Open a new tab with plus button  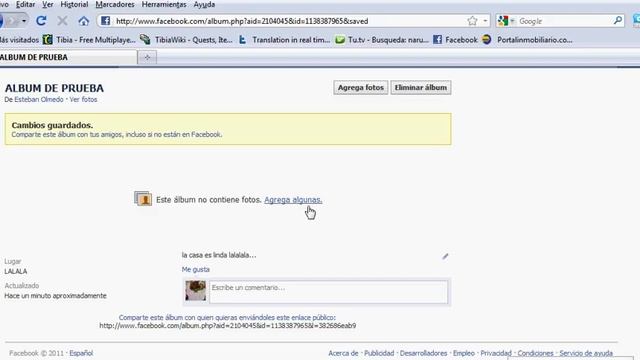coord(147,58)
